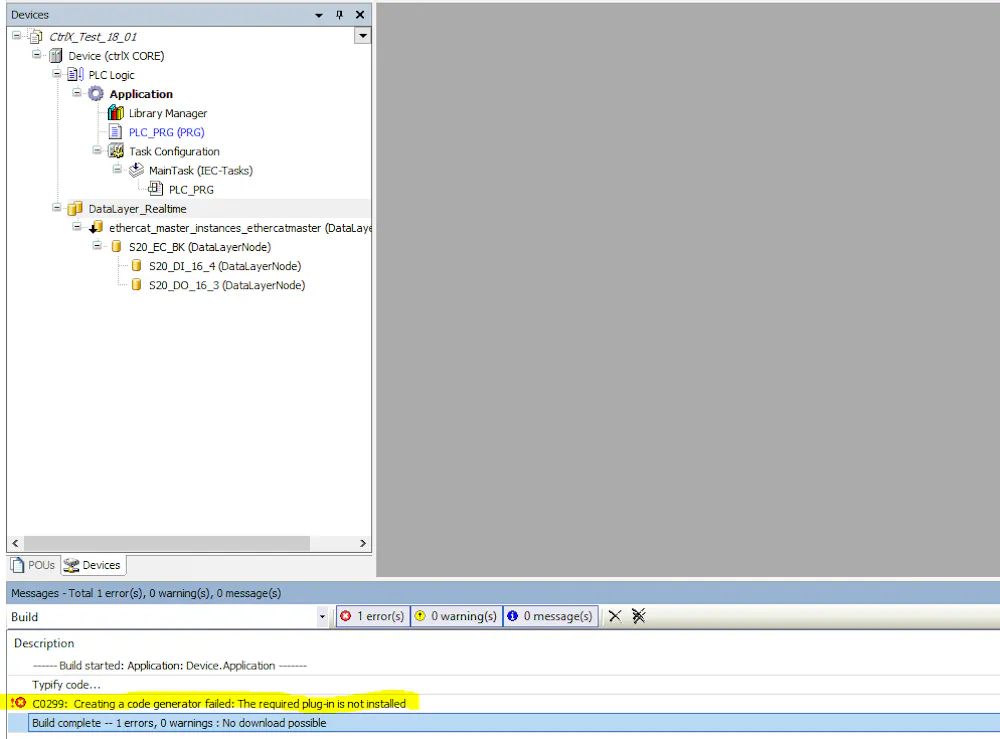The image size is (1000, 739).
Task: Switch to the POUs tab
Action: [x=33, y=565]
